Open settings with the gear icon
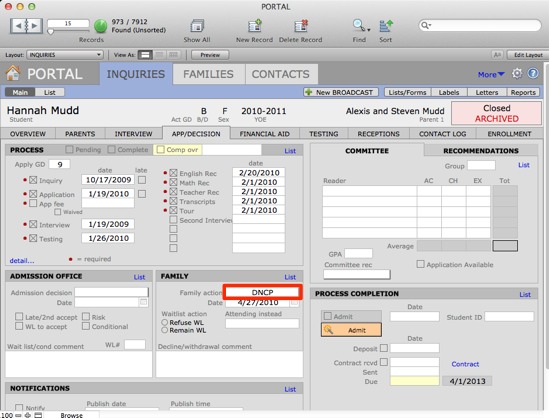Image resolution: width=549 pixels, height=418 pixels. [517, 74]
